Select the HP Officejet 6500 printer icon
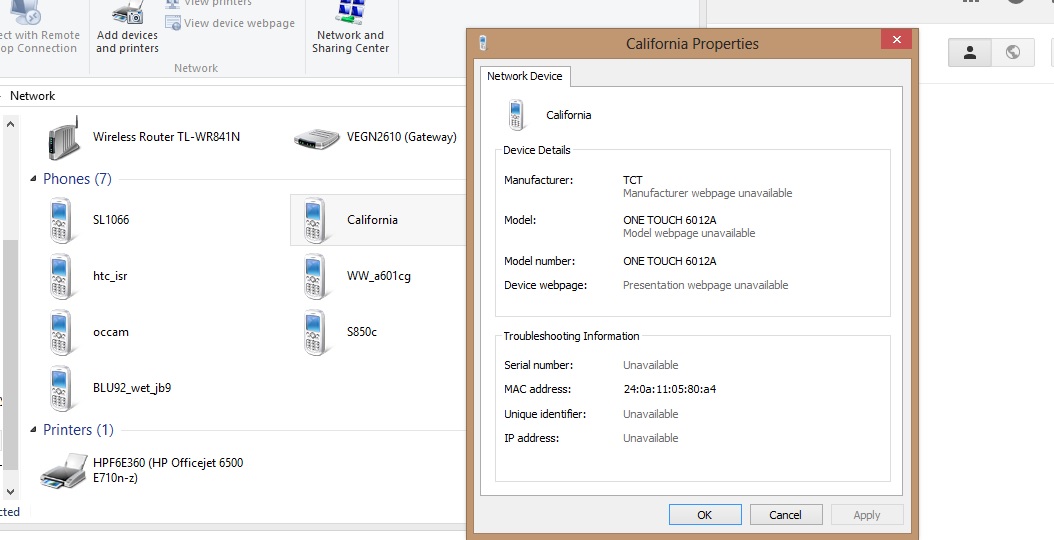The image size is (1054, 540). [63, 470]
